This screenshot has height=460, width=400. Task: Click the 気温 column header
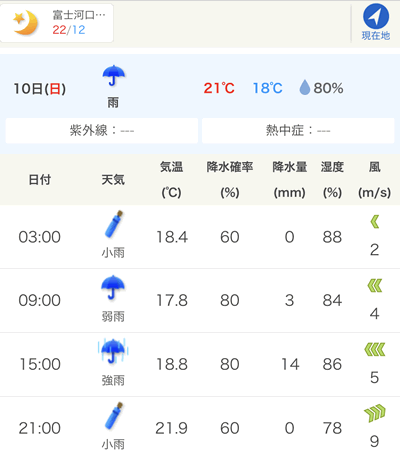coord(171,167)
